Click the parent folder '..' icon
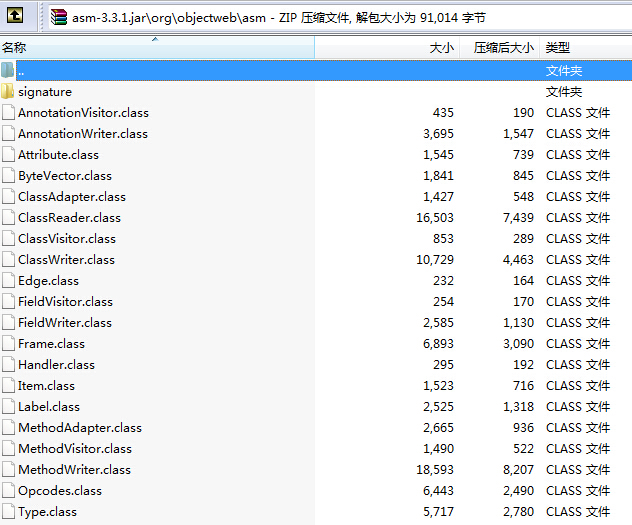The width and height of the screenshot is (632, 525). tap(8, 70)
